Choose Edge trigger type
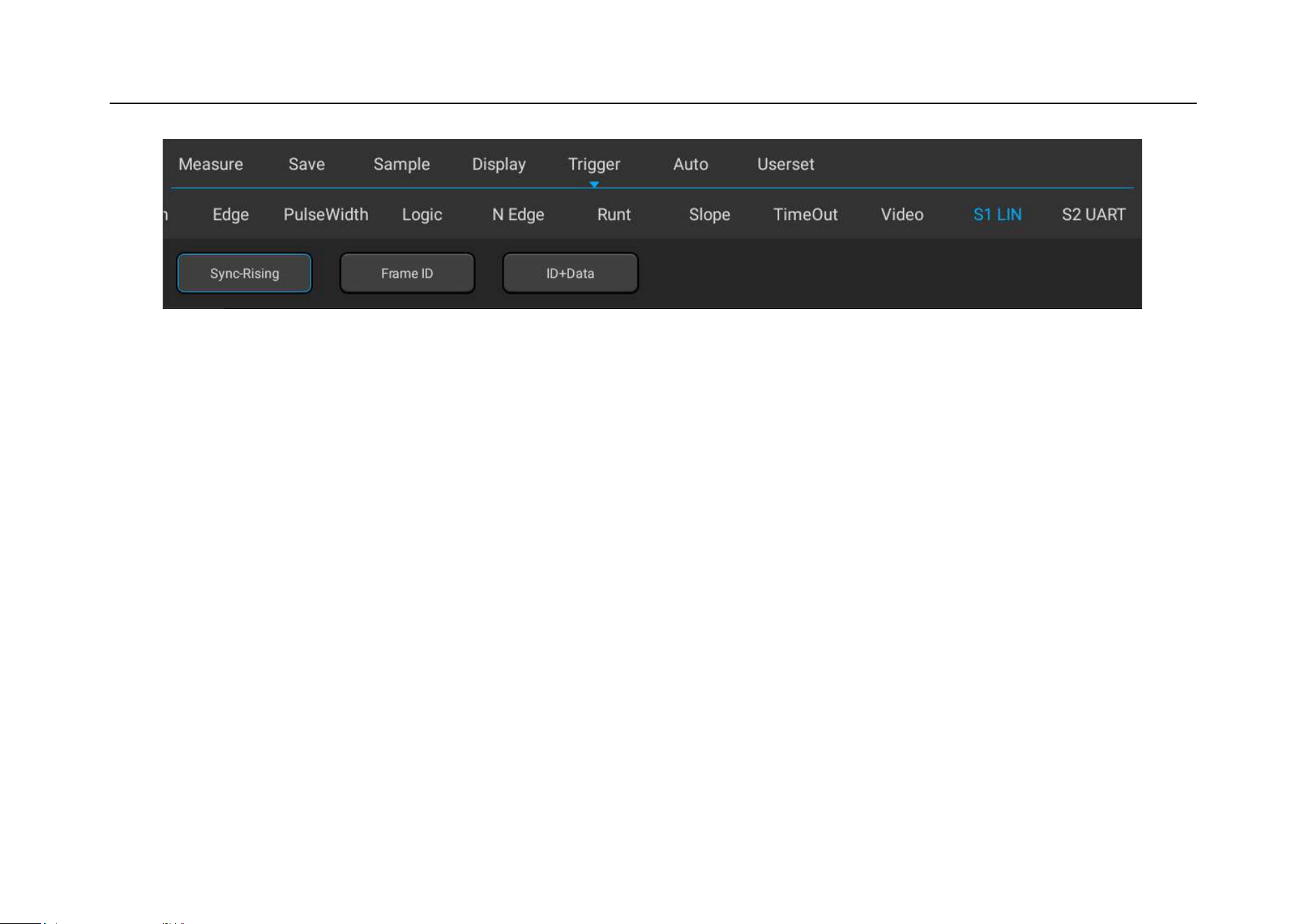The width and height of the screenshot is (1307, 924). click(x=230, y=215)
